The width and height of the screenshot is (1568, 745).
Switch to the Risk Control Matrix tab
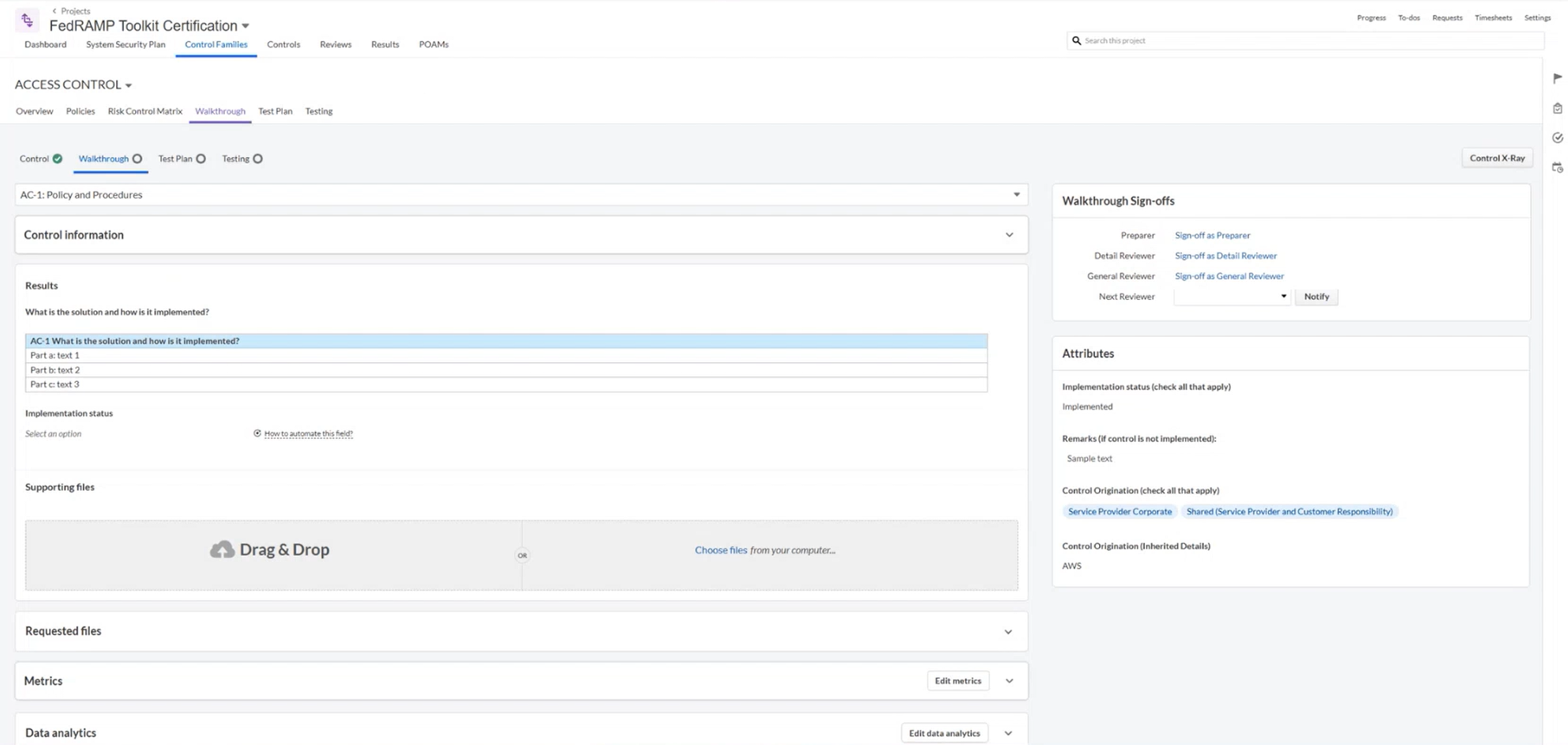pyautogui.click(x=144, y=111)
